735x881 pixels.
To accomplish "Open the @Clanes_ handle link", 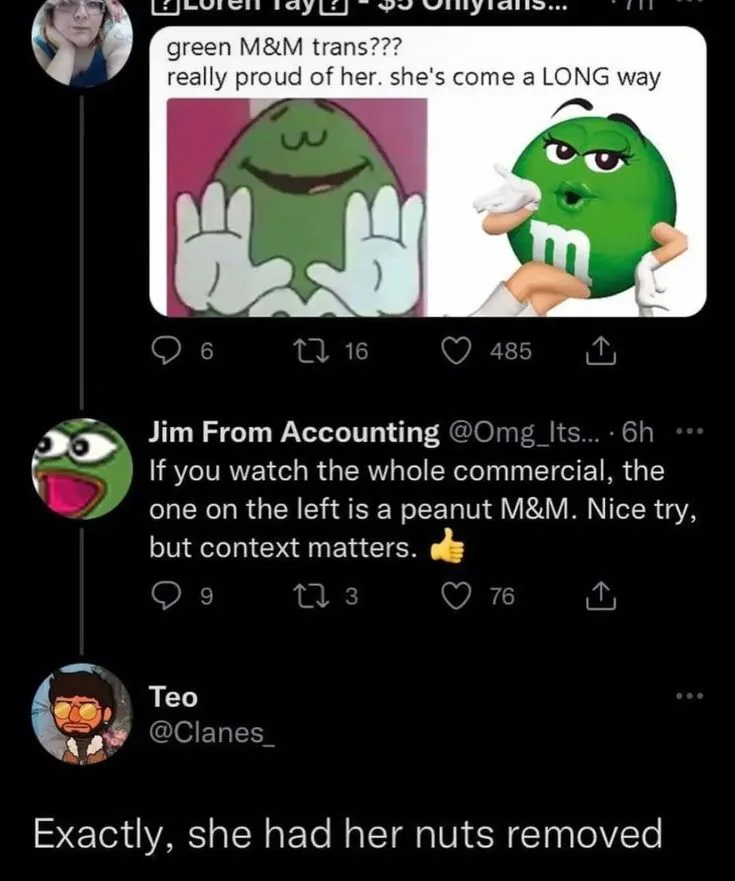I will point(209,733).
